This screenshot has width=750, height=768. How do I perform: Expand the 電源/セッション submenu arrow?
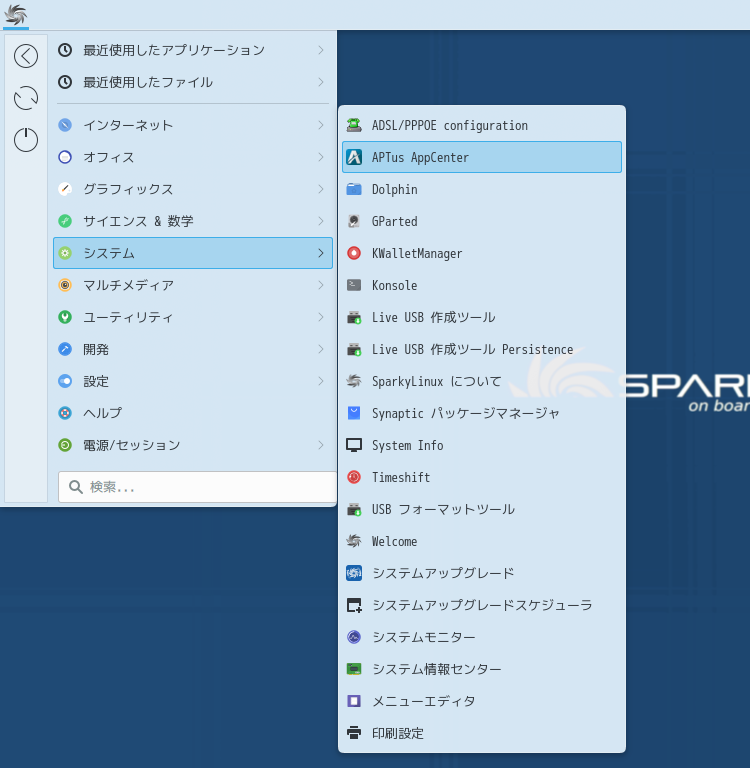pos(320,445)
